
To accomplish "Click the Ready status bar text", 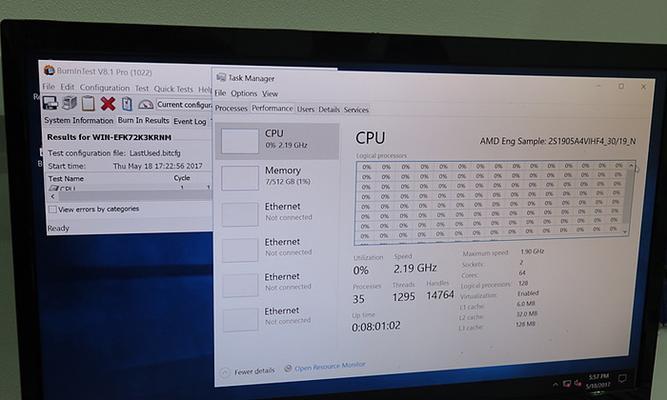I will [58, 228].
